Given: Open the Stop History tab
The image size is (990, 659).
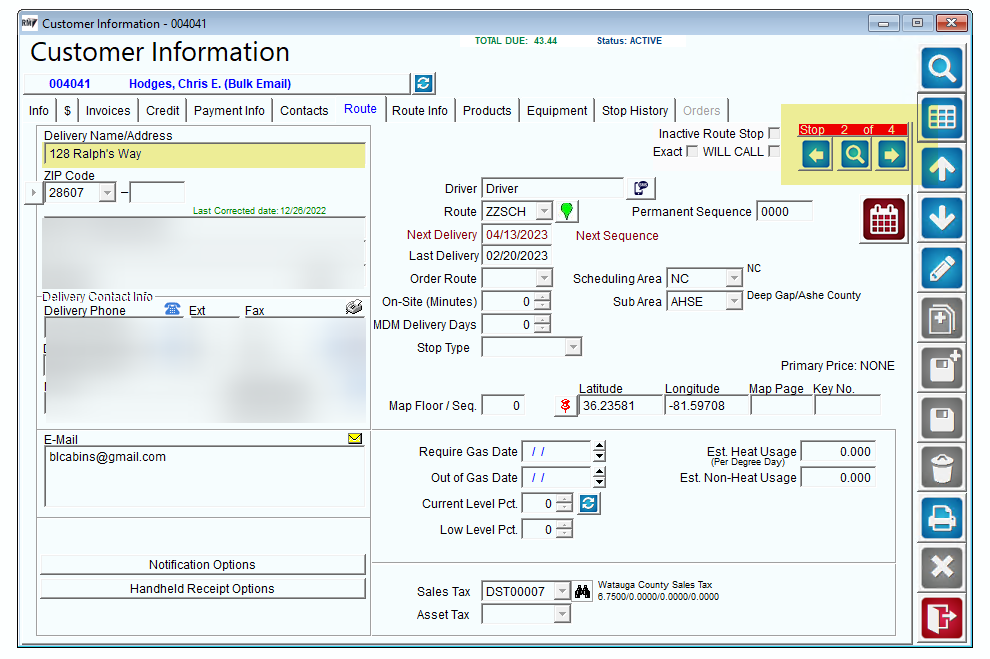Looking at the screenshot, I should point(635,110).
